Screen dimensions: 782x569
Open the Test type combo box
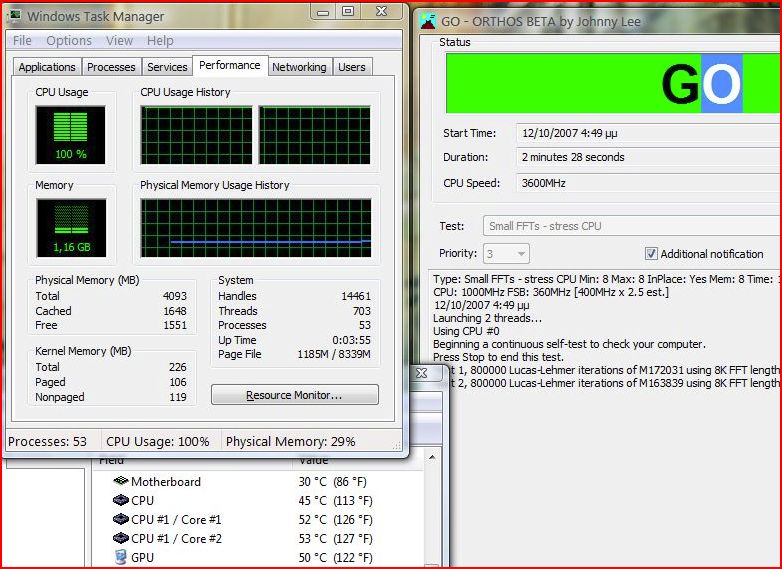click(x=632, y=226)
